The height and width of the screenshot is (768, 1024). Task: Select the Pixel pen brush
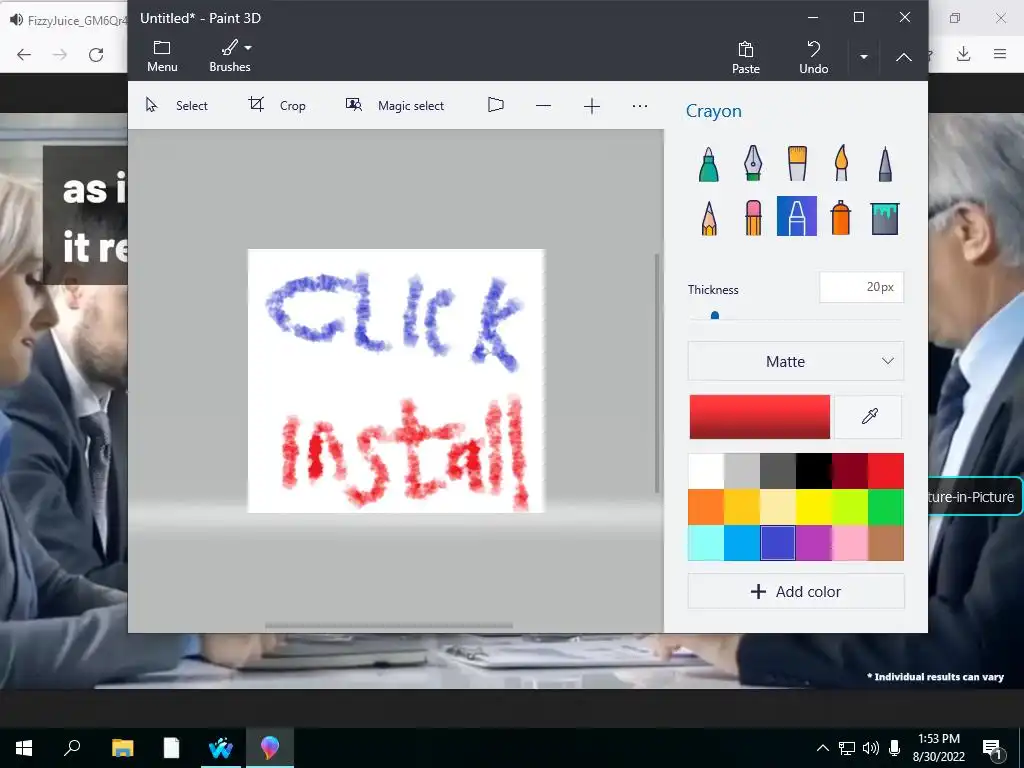click(885, 163)
